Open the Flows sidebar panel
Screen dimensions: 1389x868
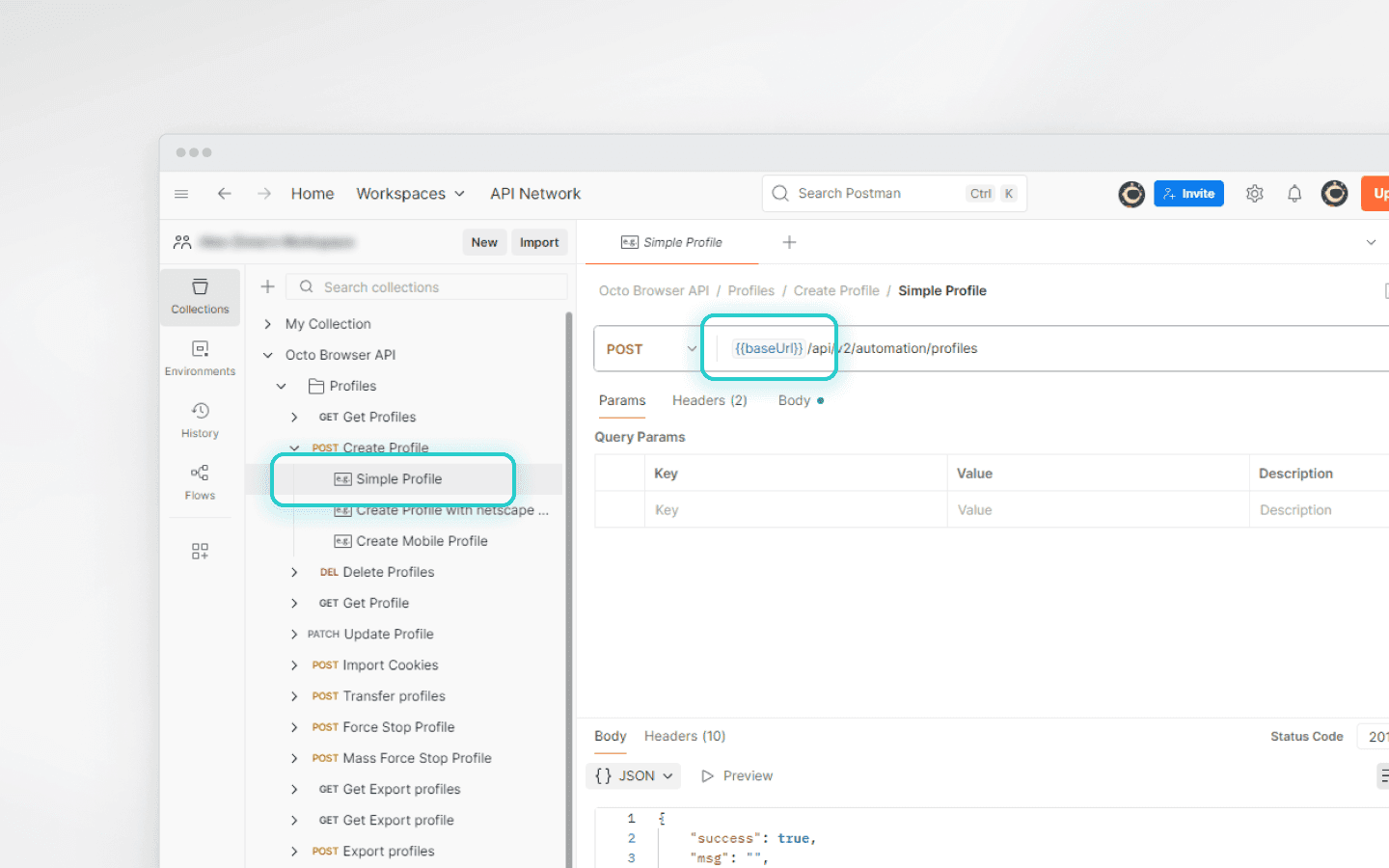[x=200, y=483]
